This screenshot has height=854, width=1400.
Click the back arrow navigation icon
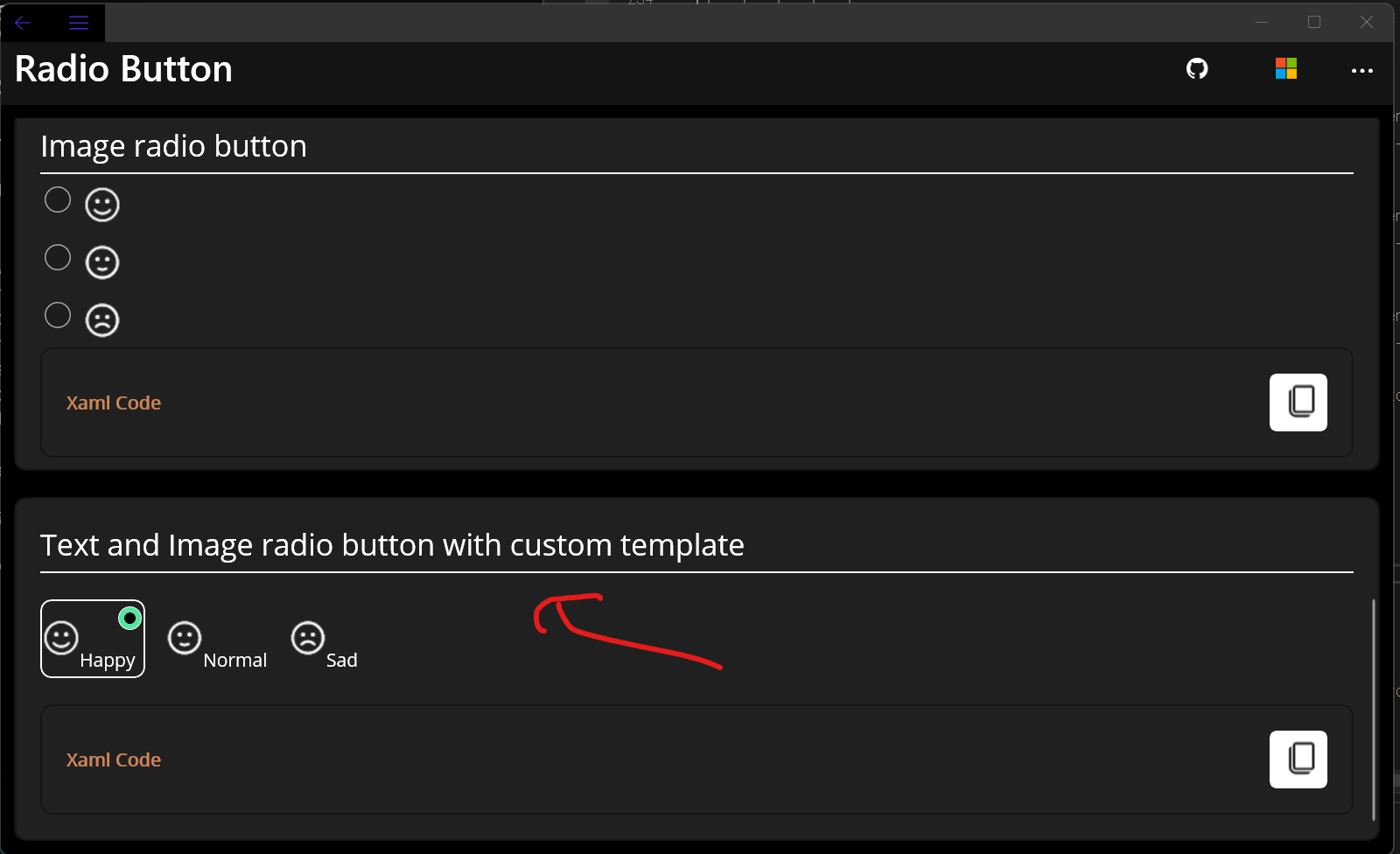point(21,22)
